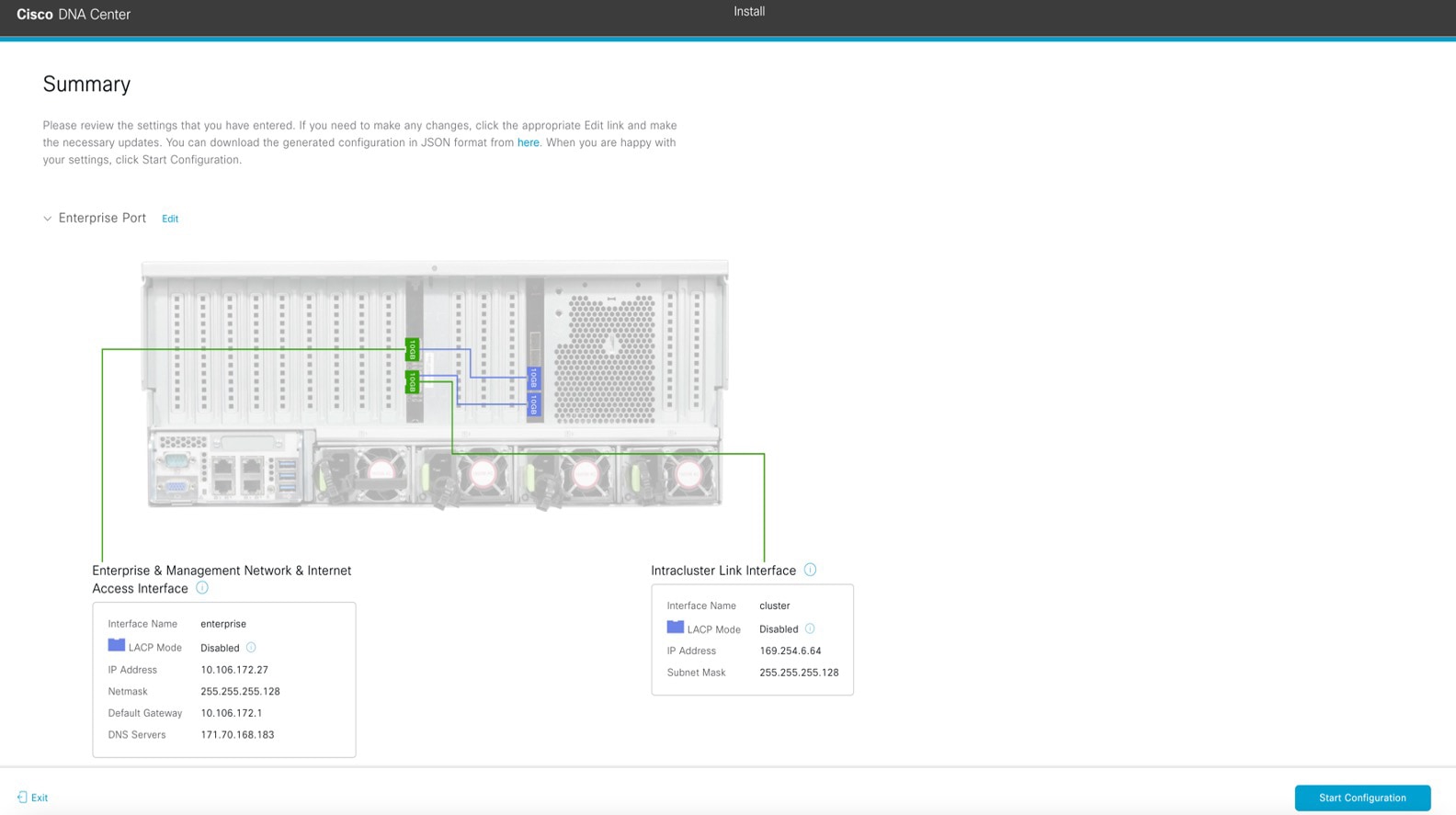1456x815 pixels.
Task: Click the Install title in header
Action: (x=749, y=11)
